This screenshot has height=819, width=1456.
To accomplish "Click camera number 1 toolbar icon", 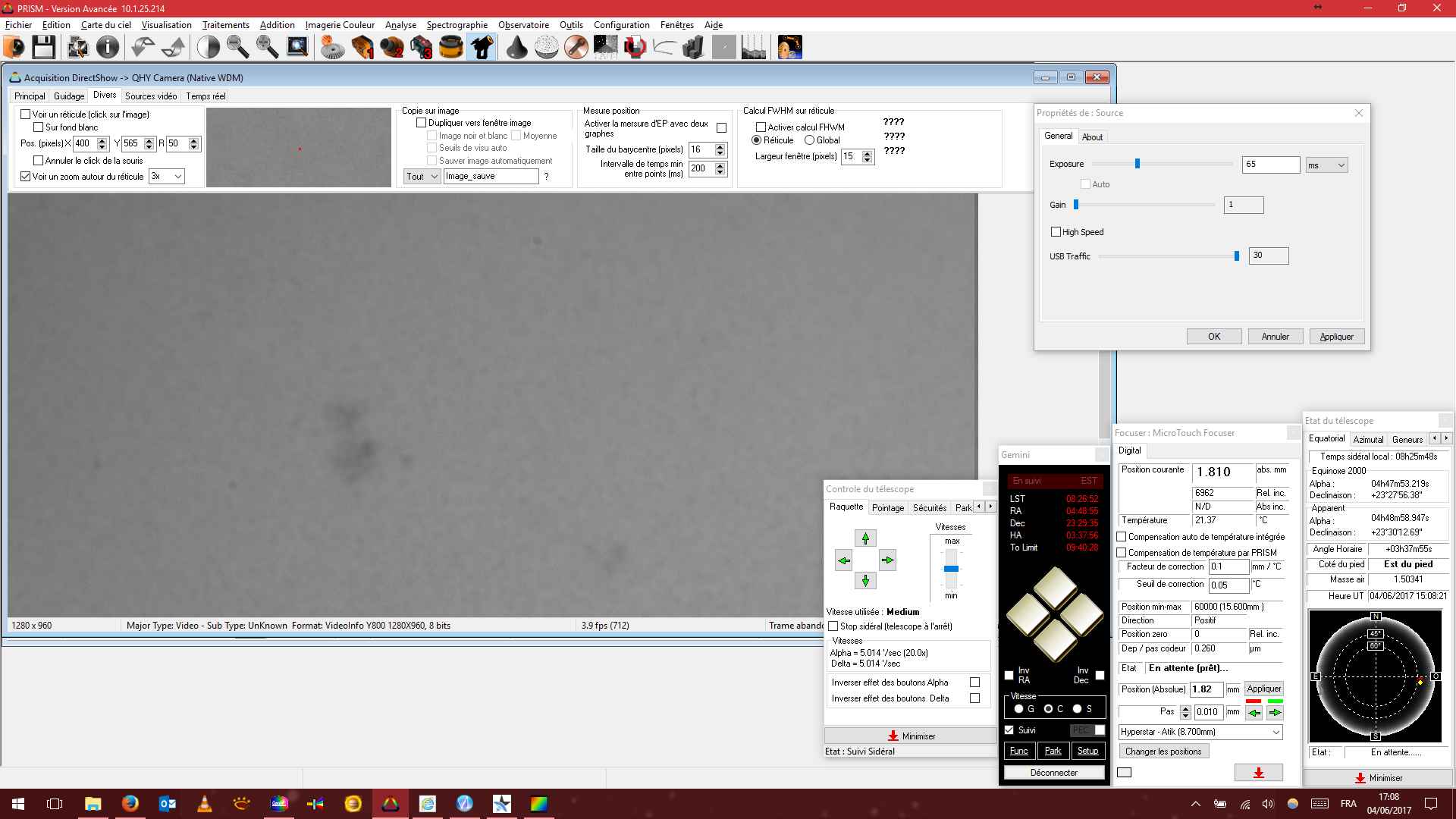I will pyautogui.click(x=362, y=47).
